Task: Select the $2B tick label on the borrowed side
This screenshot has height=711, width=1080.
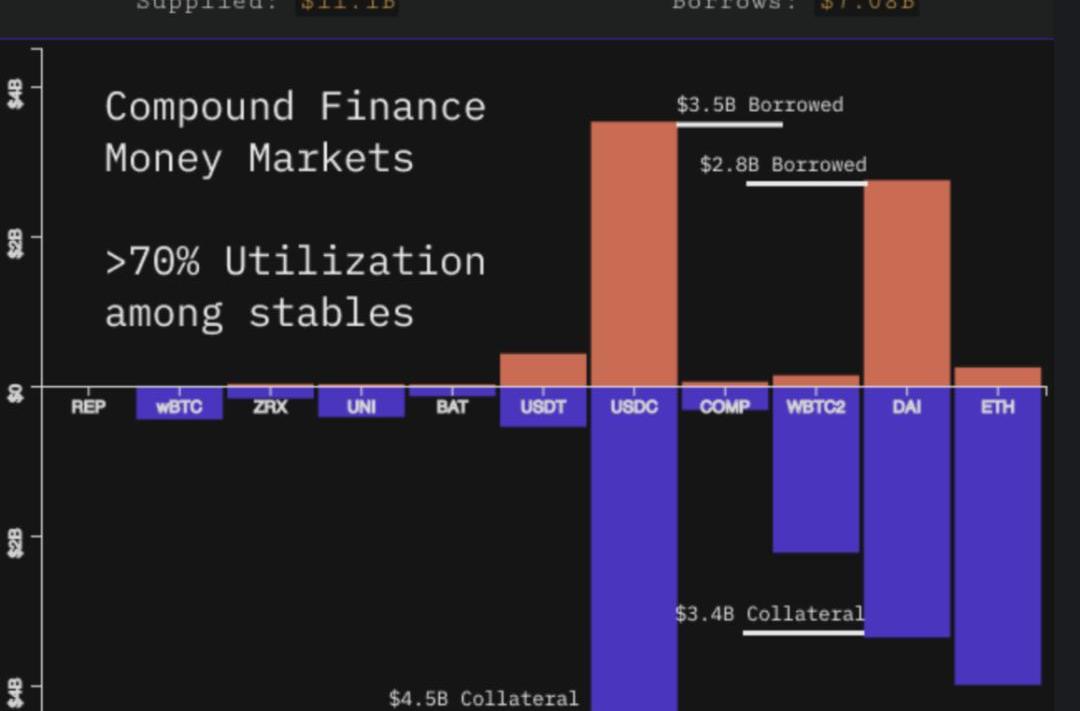Action: 16,245
